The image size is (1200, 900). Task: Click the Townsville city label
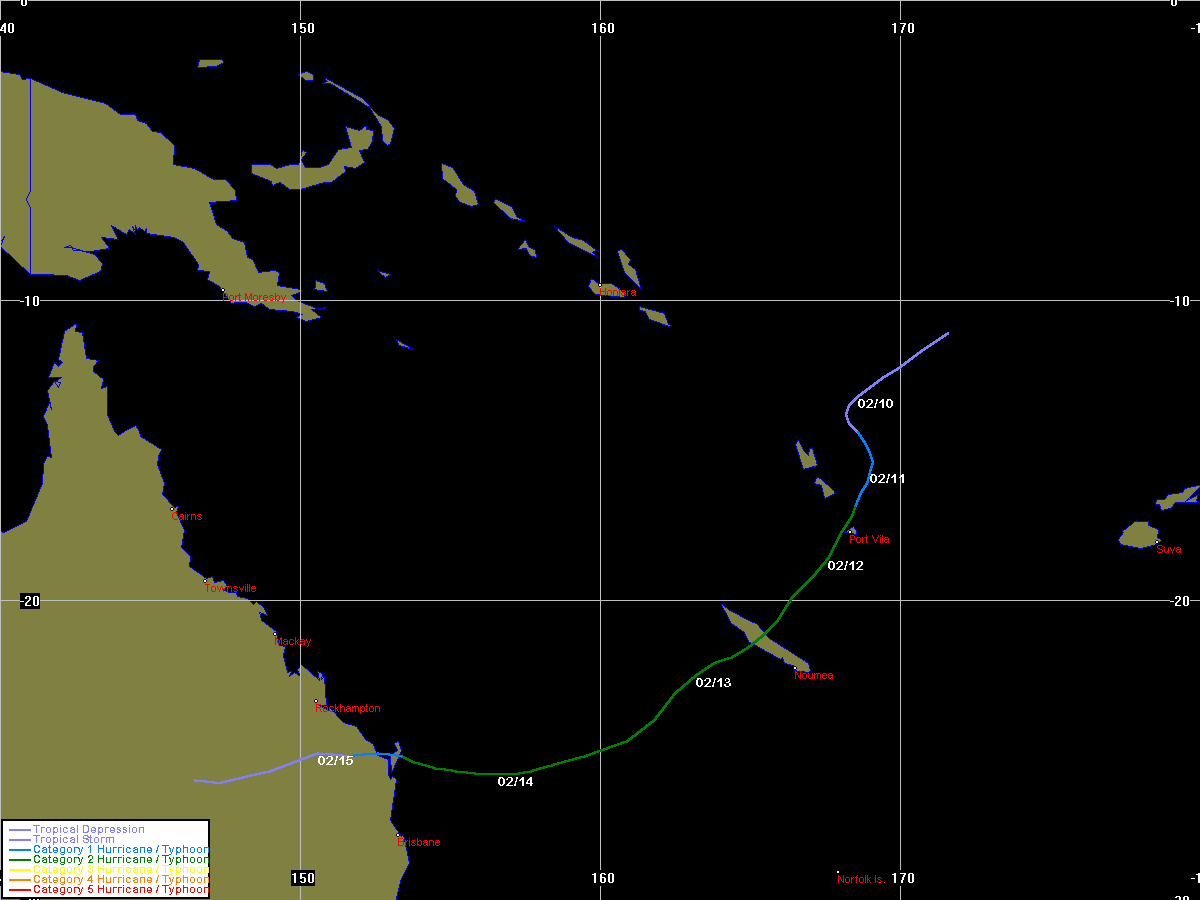point(230,588)
